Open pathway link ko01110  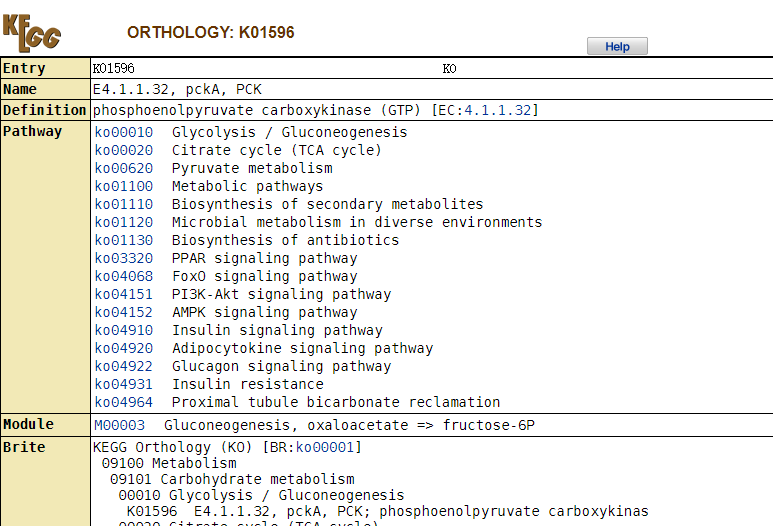pos(124,204)
